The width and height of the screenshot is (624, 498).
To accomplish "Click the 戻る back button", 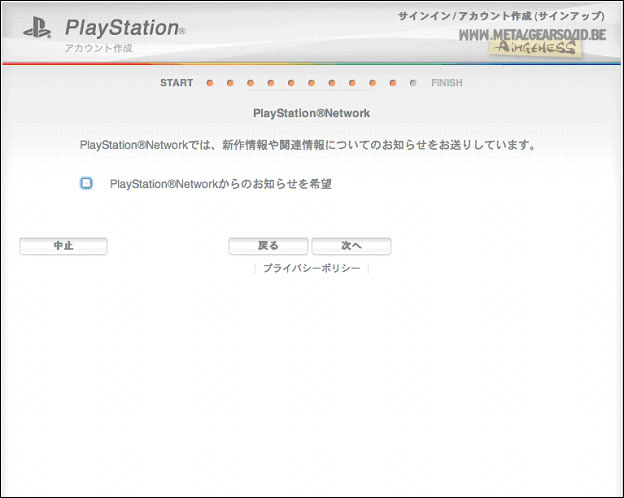I will click(x=268, y=246).
